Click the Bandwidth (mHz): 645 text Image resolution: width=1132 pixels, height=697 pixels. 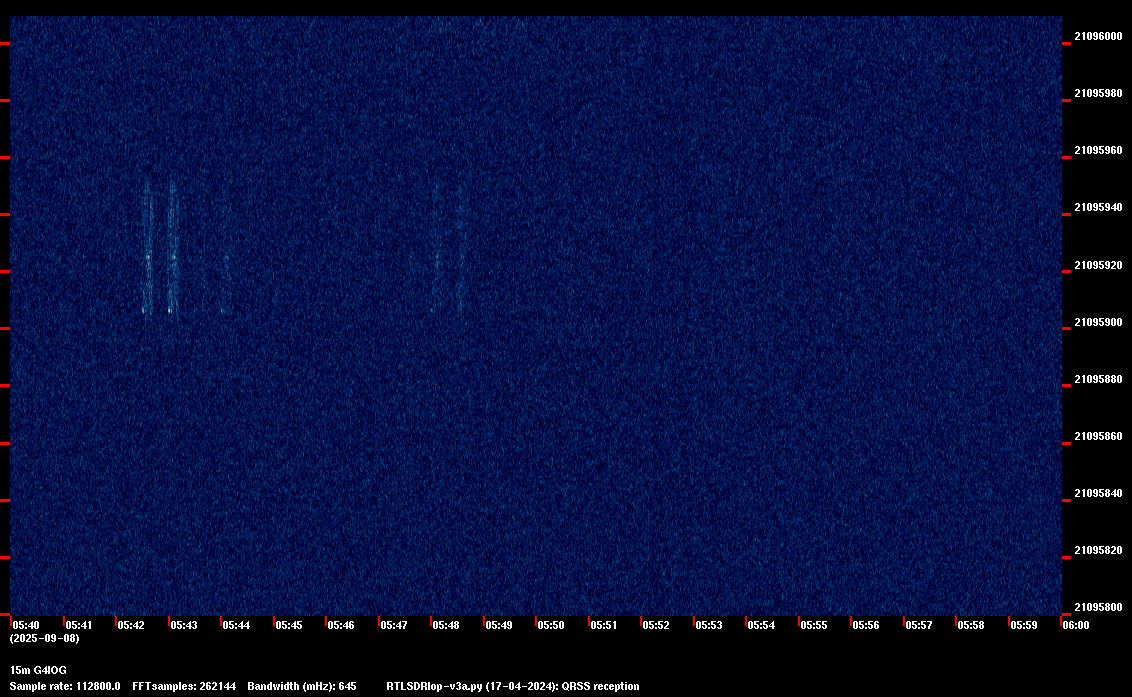click(x=302, y=686)
